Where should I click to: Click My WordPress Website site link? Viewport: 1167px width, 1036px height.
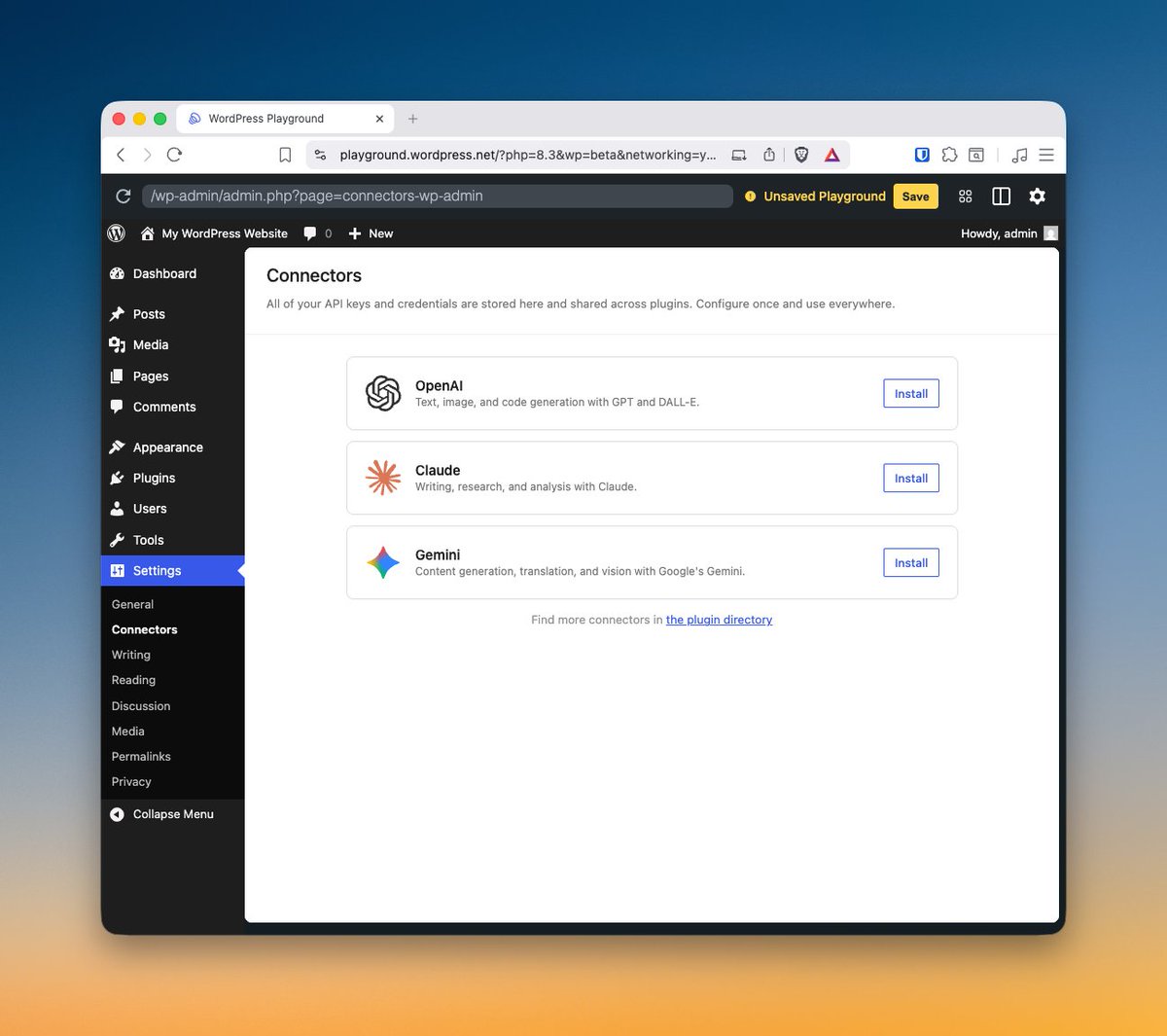(215, 233)
